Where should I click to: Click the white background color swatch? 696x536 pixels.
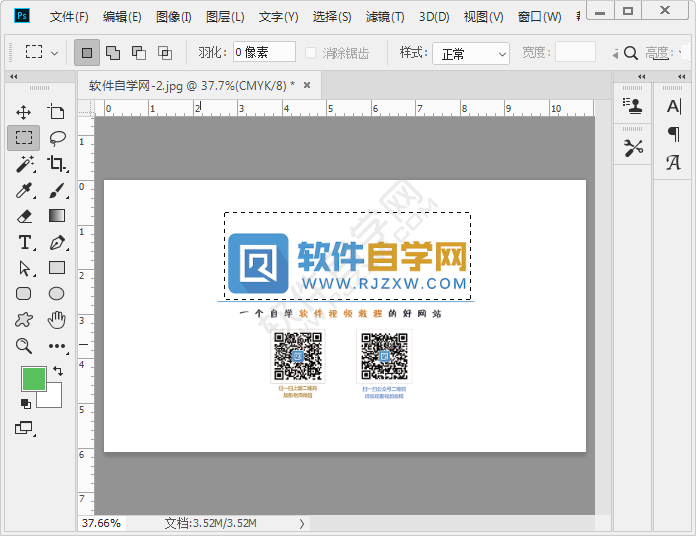(x=51, y=397)
